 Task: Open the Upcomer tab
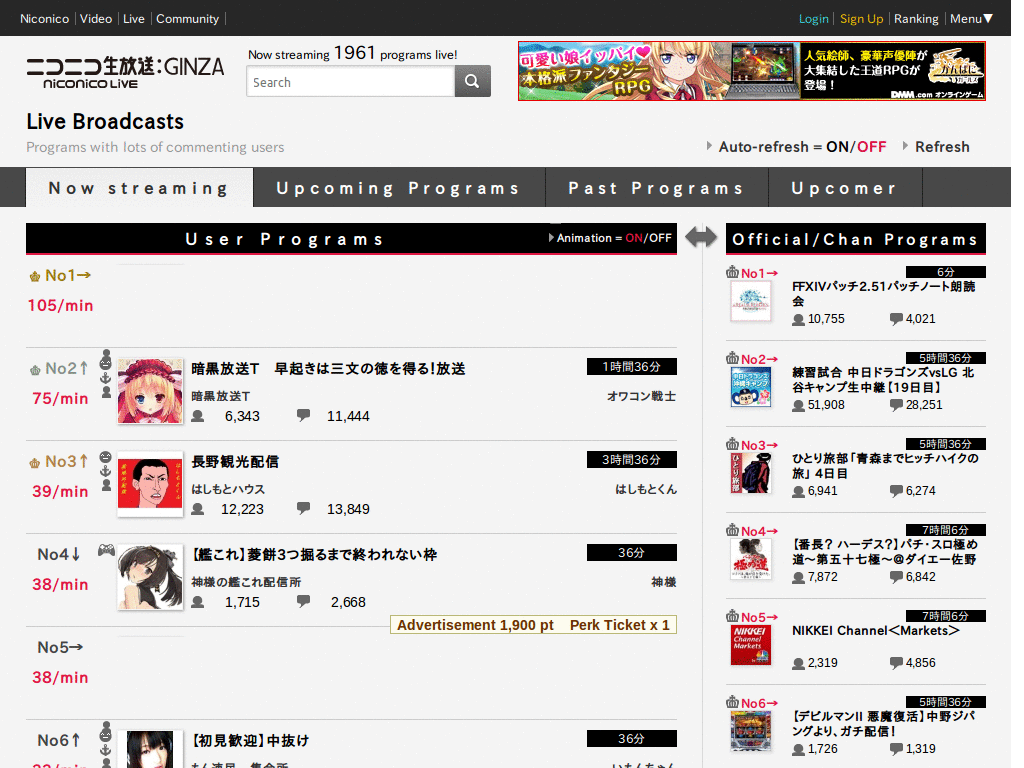[844, 188]
